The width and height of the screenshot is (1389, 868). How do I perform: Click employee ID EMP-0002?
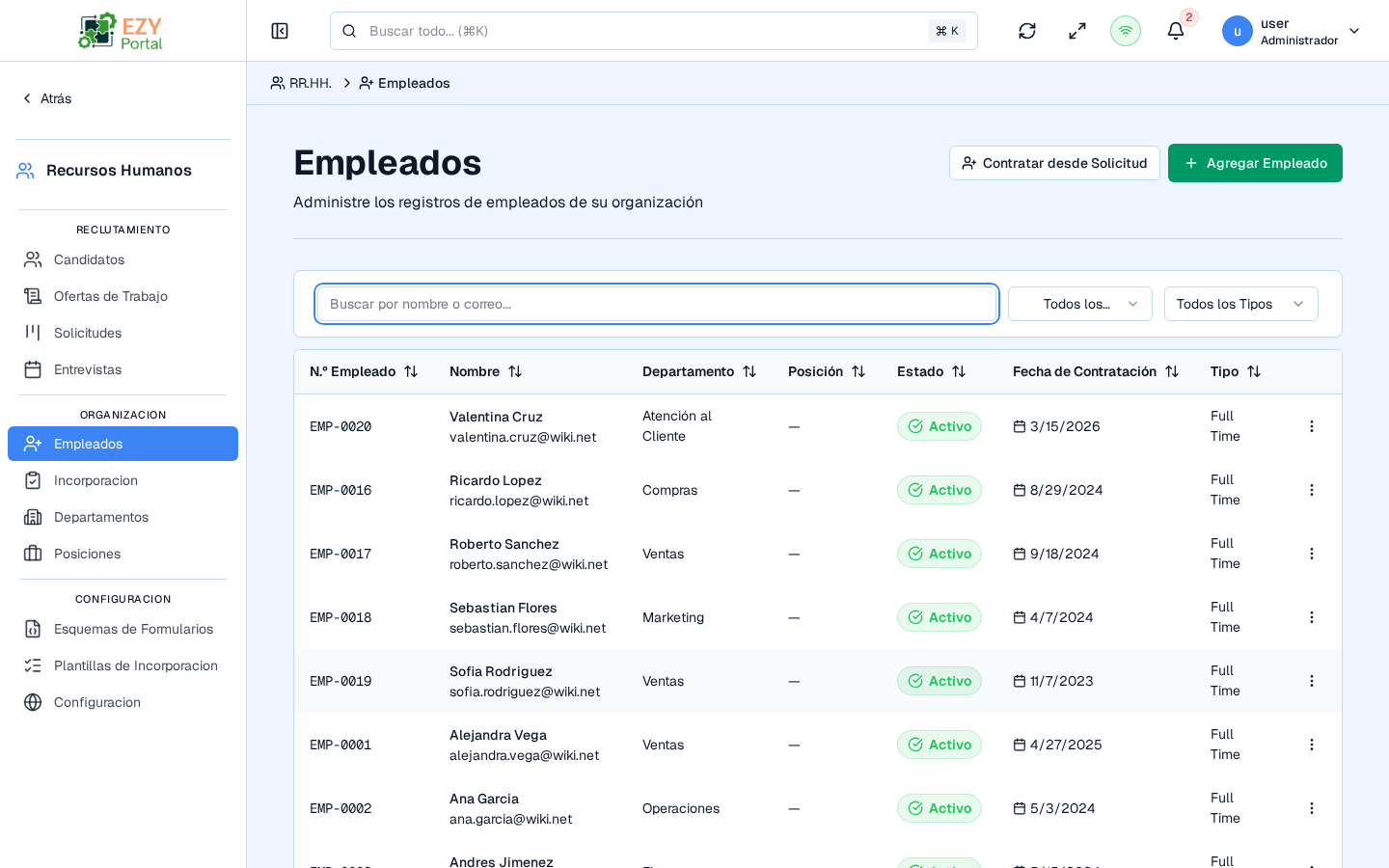pyautogui.click(x=340, y=808)
